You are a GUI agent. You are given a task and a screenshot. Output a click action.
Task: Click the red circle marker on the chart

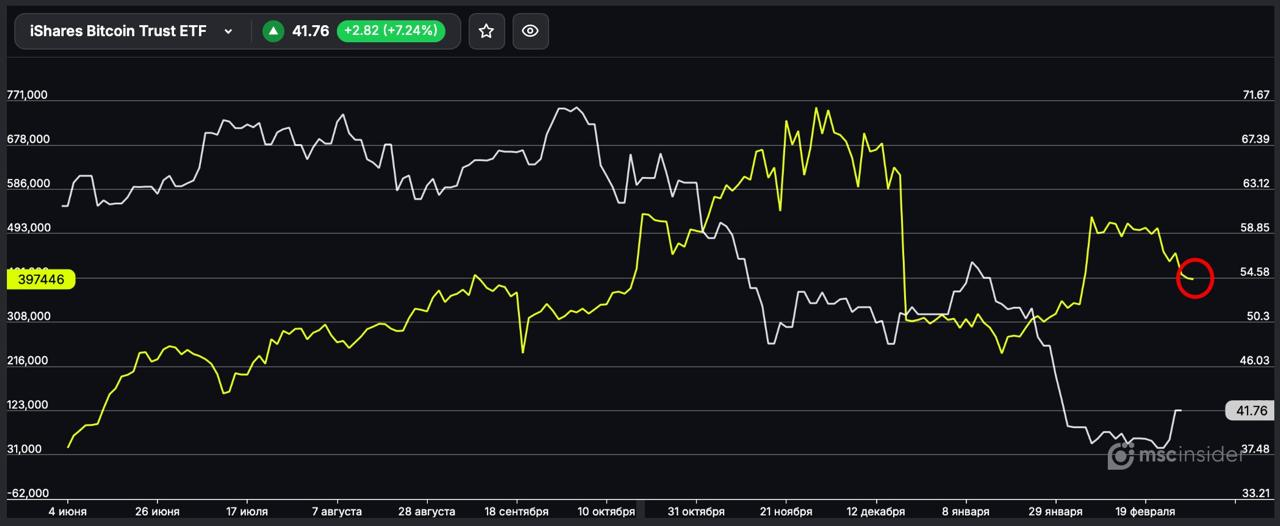pos(1195,278)
